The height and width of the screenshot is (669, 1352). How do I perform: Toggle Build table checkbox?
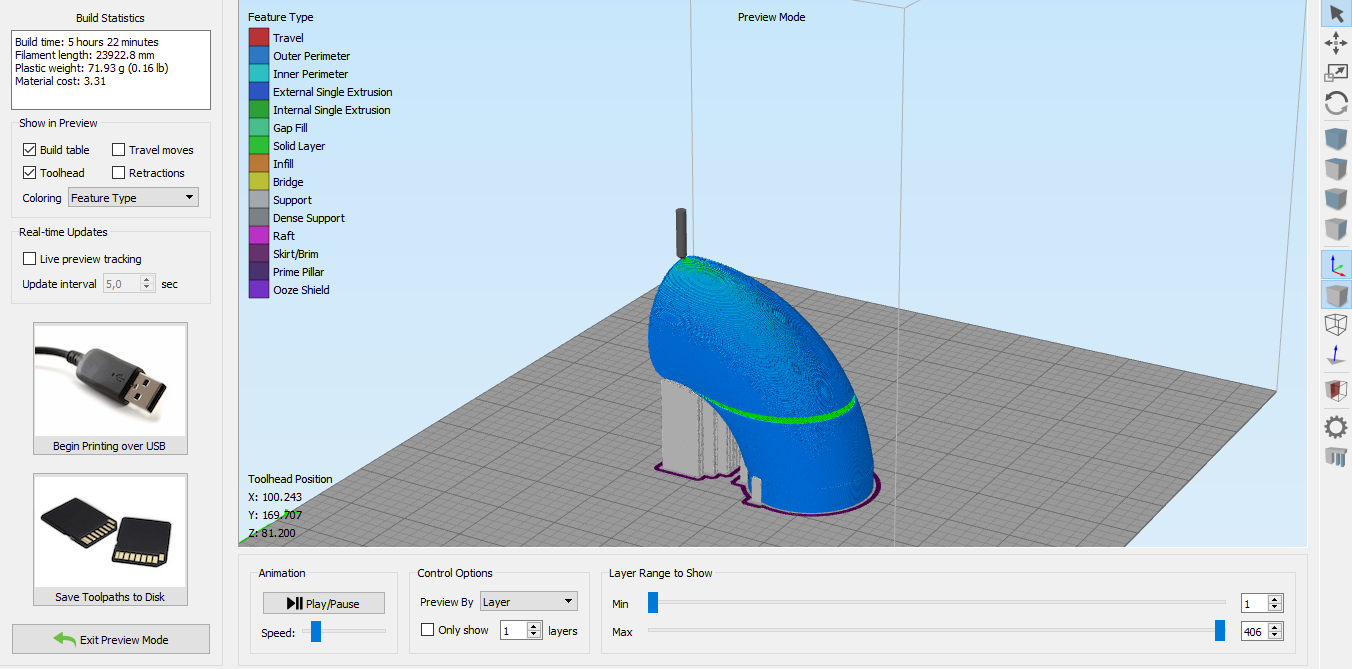point(30,150)
